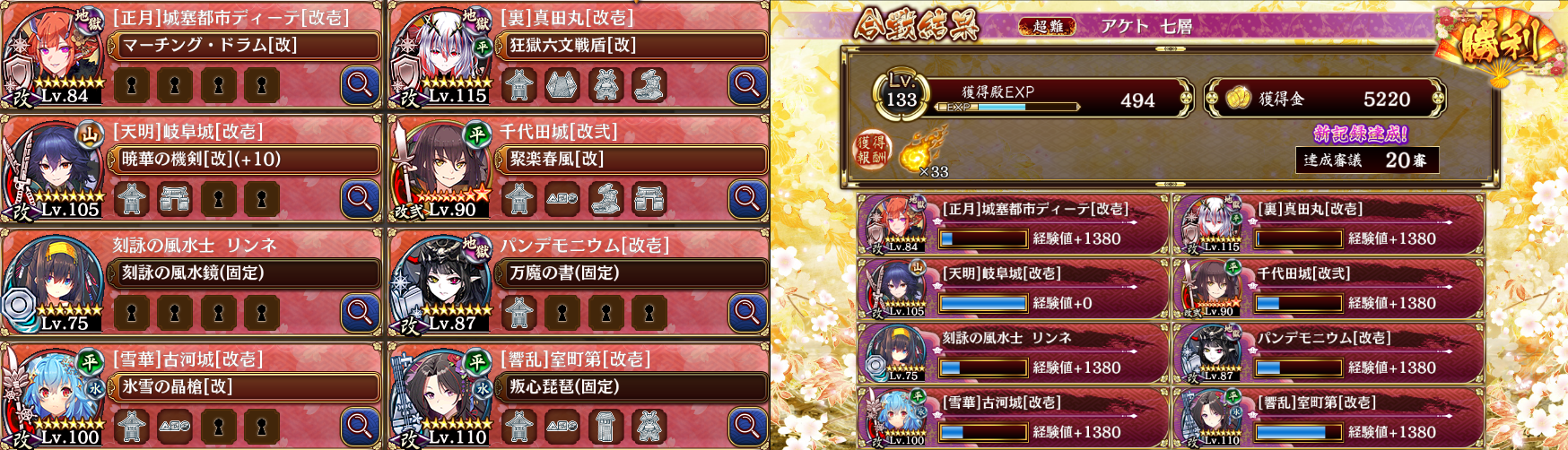The height and width of the screenshot is (450, 1568).
Task: Open magnifier for [響乱]室町第[改壱]
Action: tap(747, 427)
